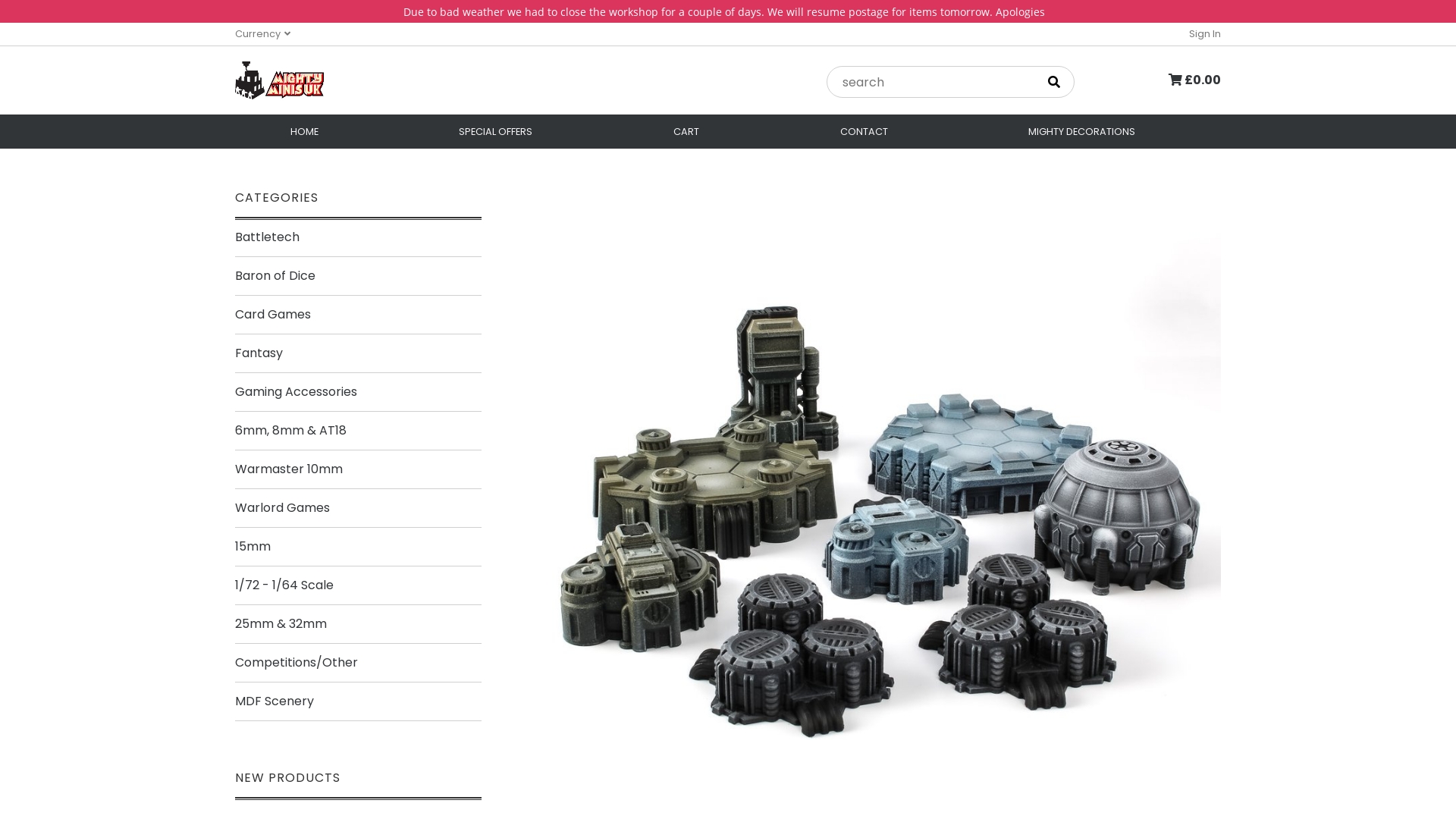Viewport: 1456px width, 819px height.
Task: Select the Battletech category
Action: pos(267,237)
